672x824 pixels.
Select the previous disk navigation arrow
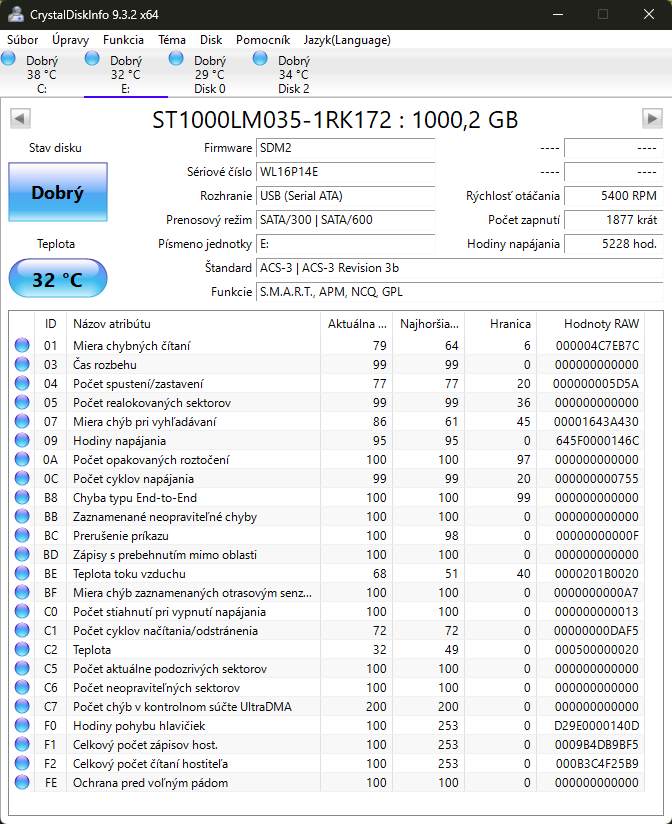tap(18, 119)
